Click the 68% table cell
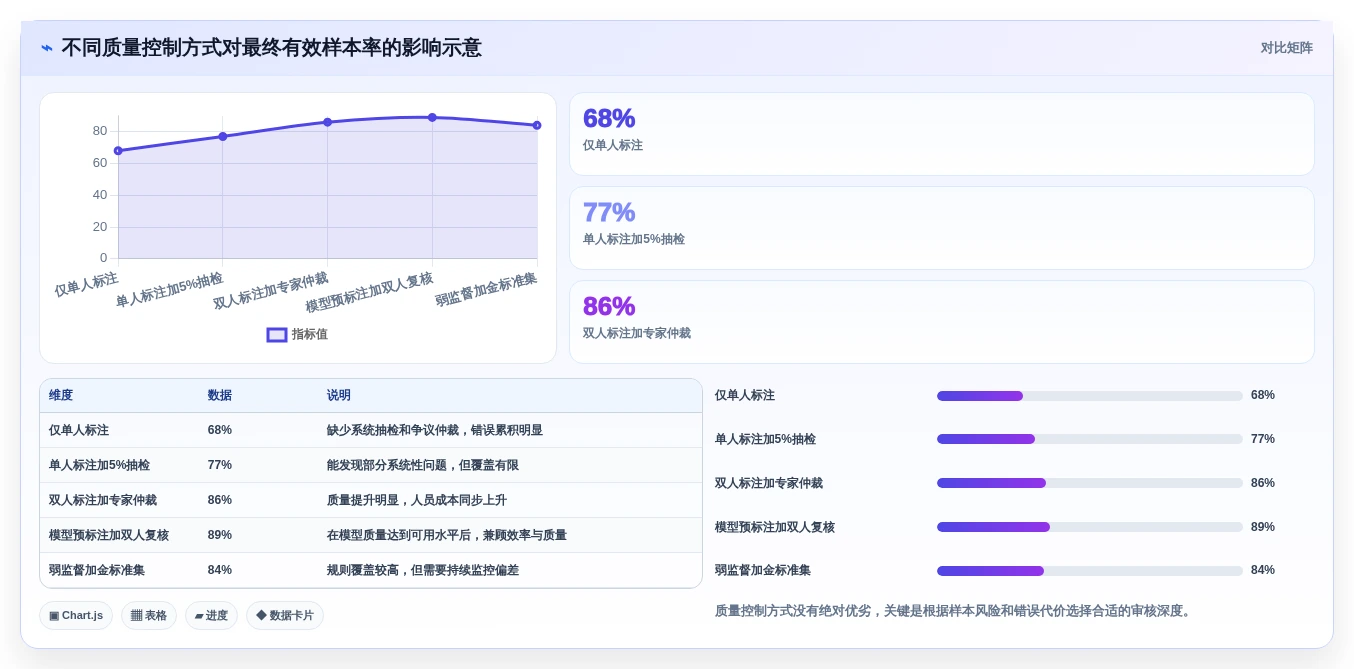Viewport: 1354px width, 669px height. (x=220, y=430)
